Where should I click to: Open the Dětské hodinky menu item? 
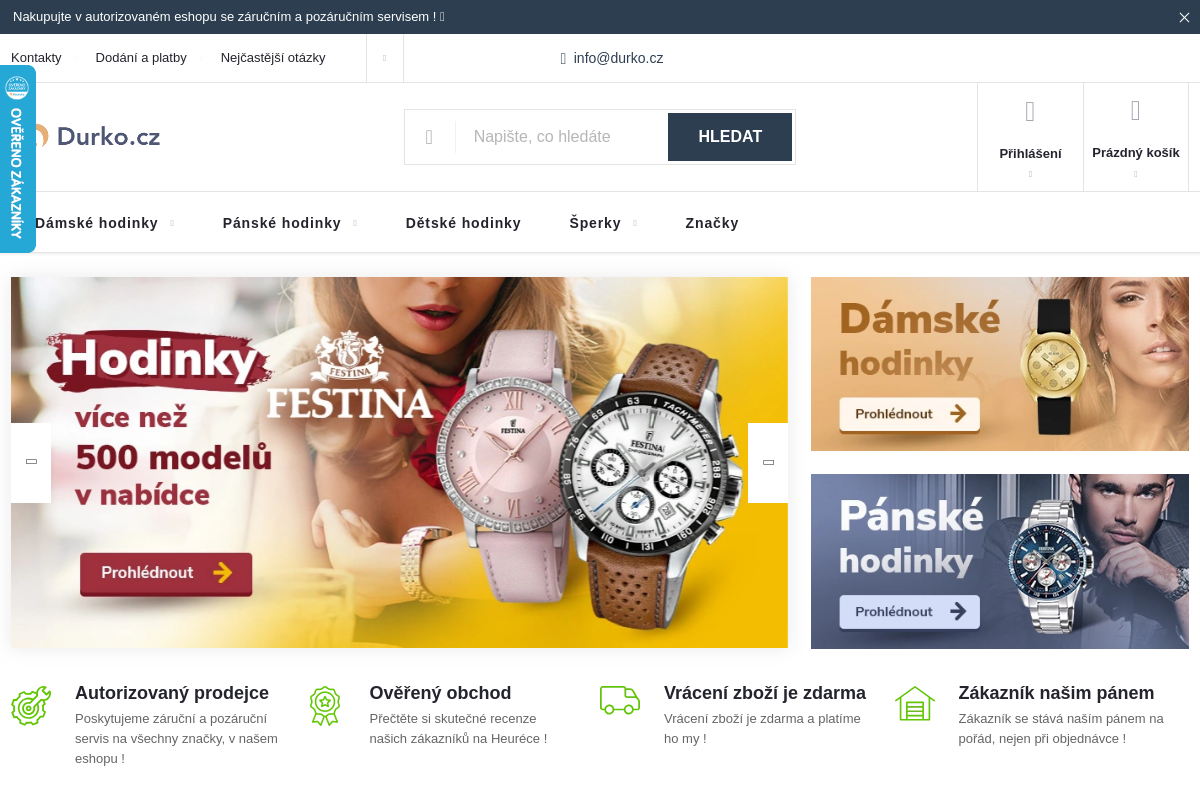click(x=463, y=223)
